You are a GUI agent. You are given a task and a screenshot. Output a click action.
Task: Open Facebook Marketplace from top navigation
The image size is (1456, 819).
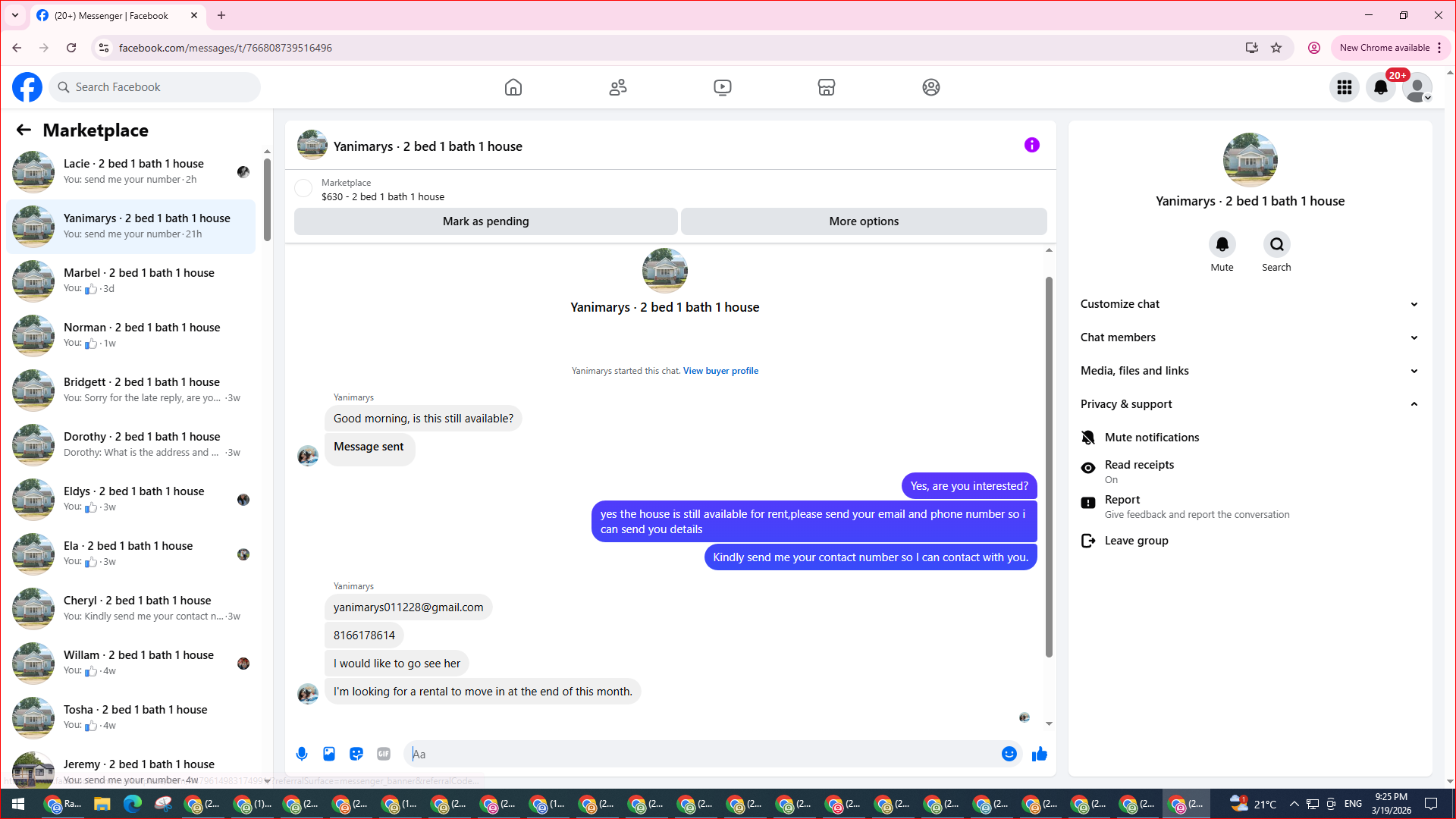[826, 87]
